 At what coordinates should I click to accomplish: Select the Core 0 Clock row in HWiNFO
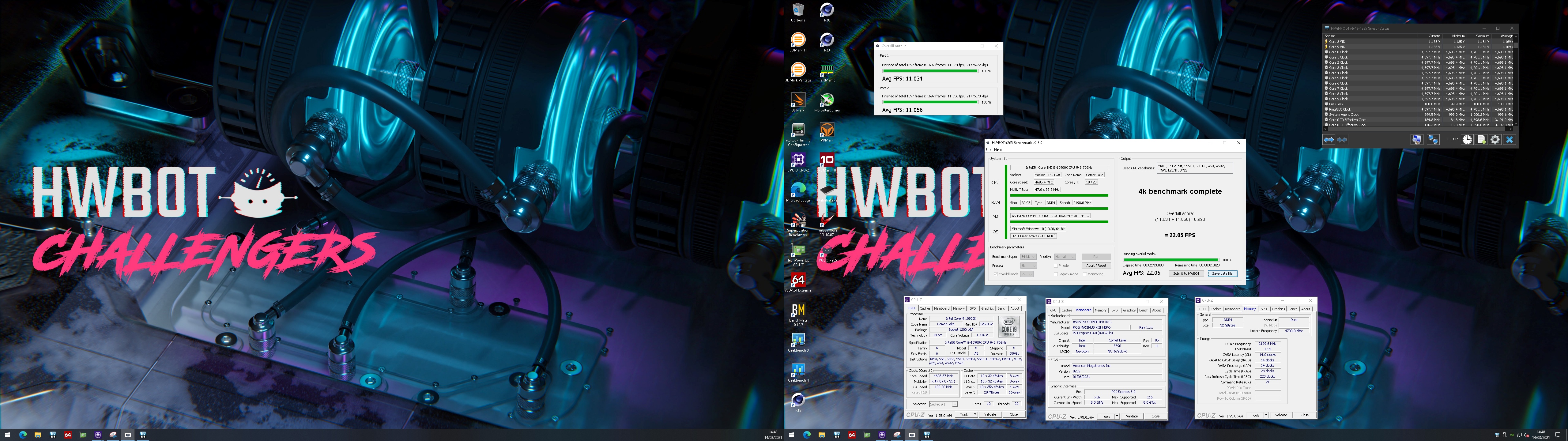coord(1418,52)
